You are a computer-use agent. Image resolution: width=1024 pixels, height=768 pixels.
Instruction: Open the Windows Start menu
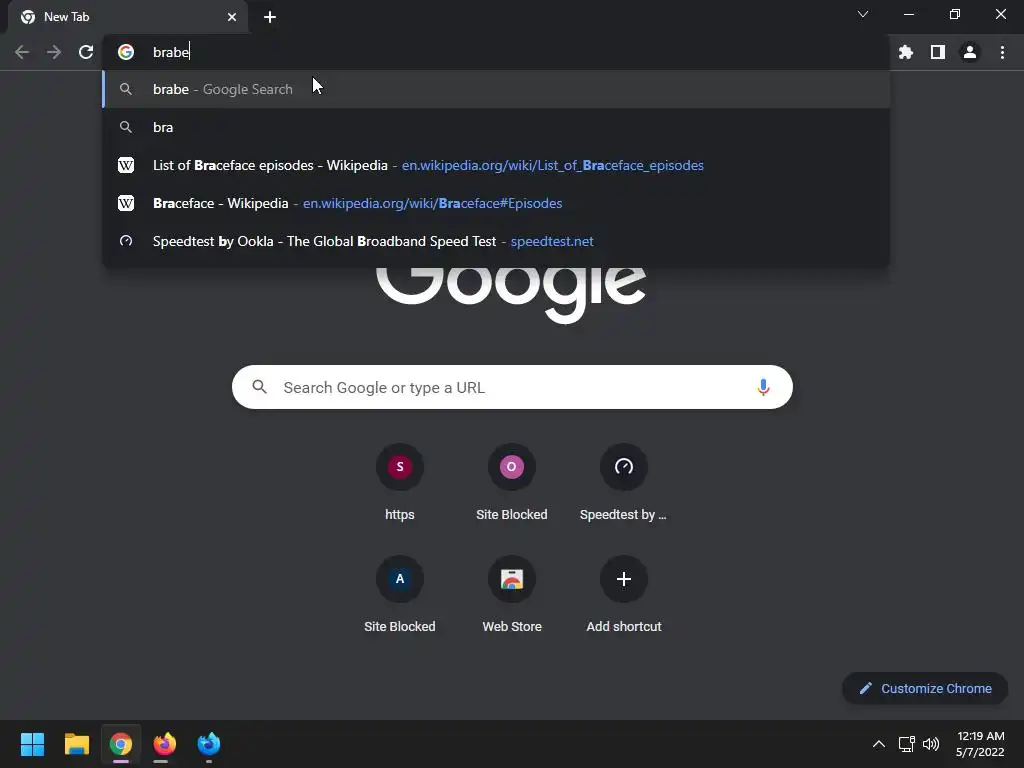[x=33, y=744]
